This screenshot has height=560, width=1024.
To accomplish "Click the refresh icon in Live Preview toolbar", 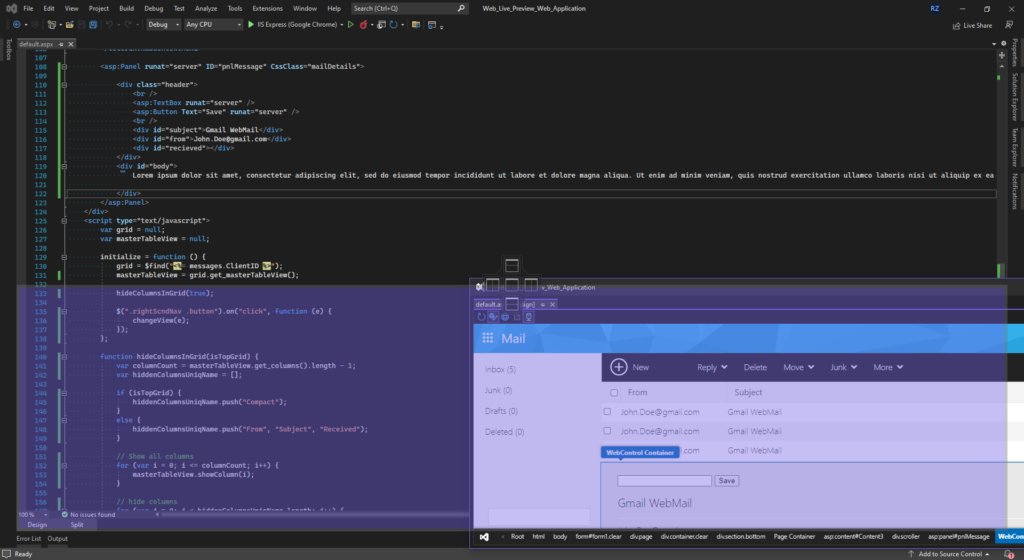I will coord(481,317).
